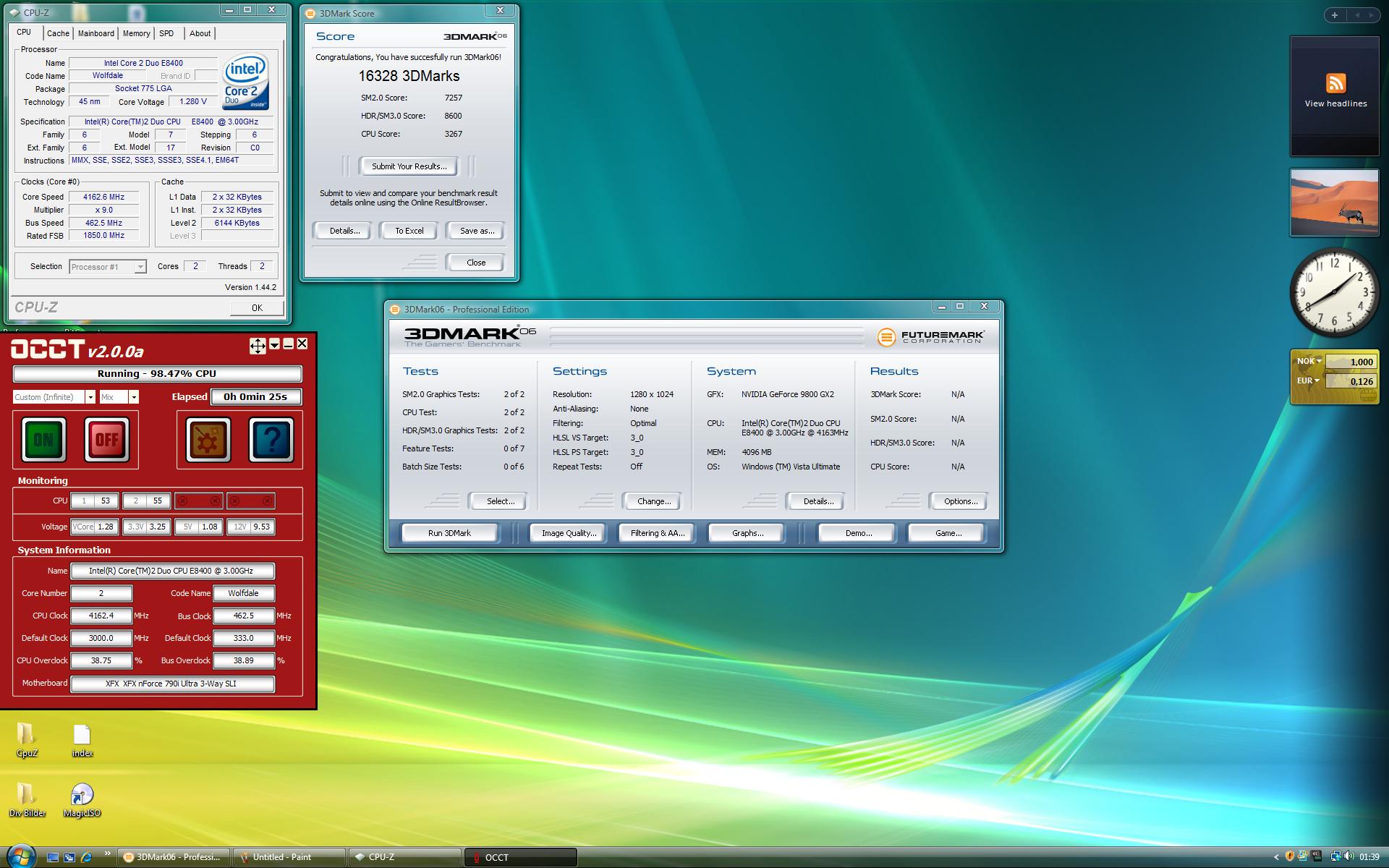
Task: Click the NOK currency amount field
Action: click(1351, 362)
